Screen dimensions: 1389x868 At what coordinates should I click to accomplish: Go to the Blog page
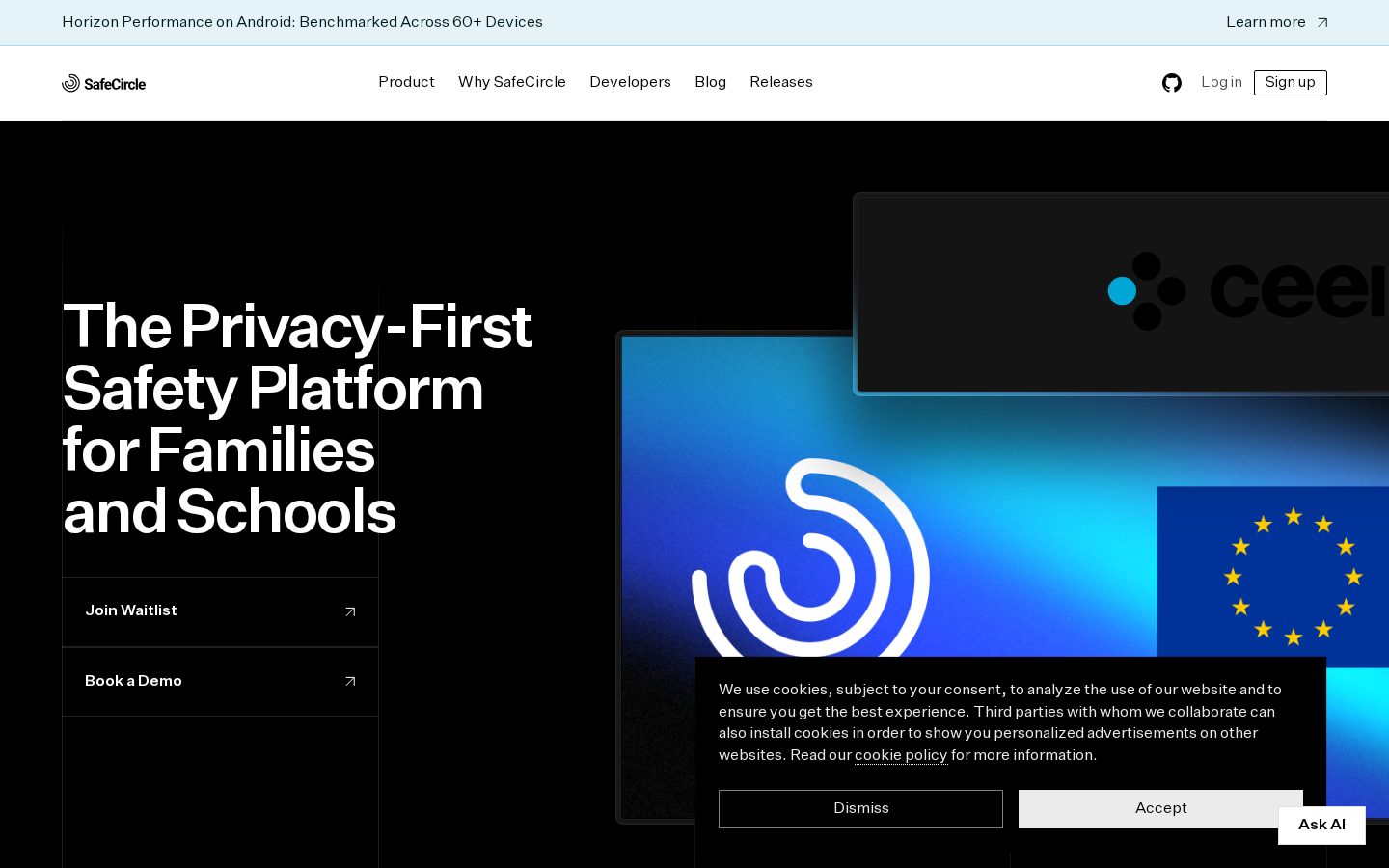[710, 82]
